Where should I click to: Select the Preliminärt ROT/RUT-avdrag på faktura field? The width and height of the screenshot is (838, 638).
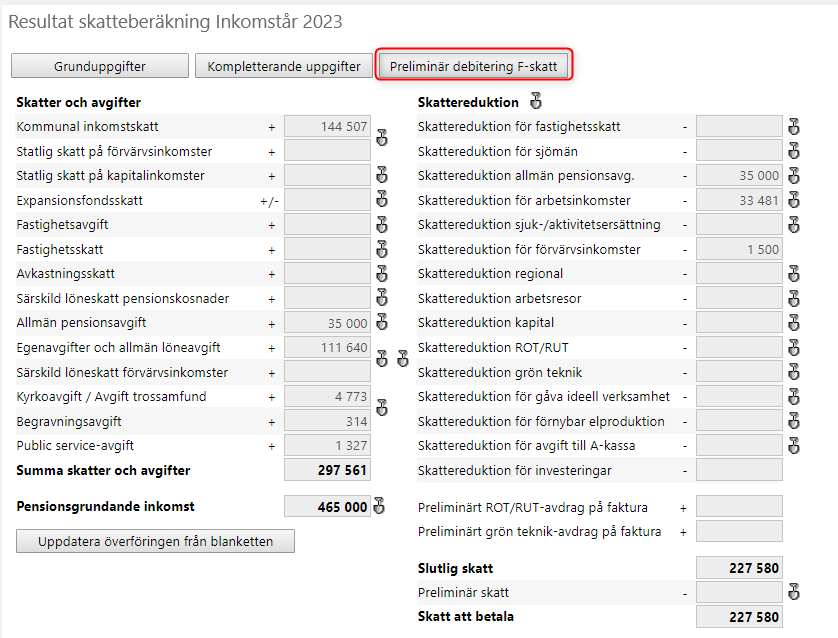739,507
